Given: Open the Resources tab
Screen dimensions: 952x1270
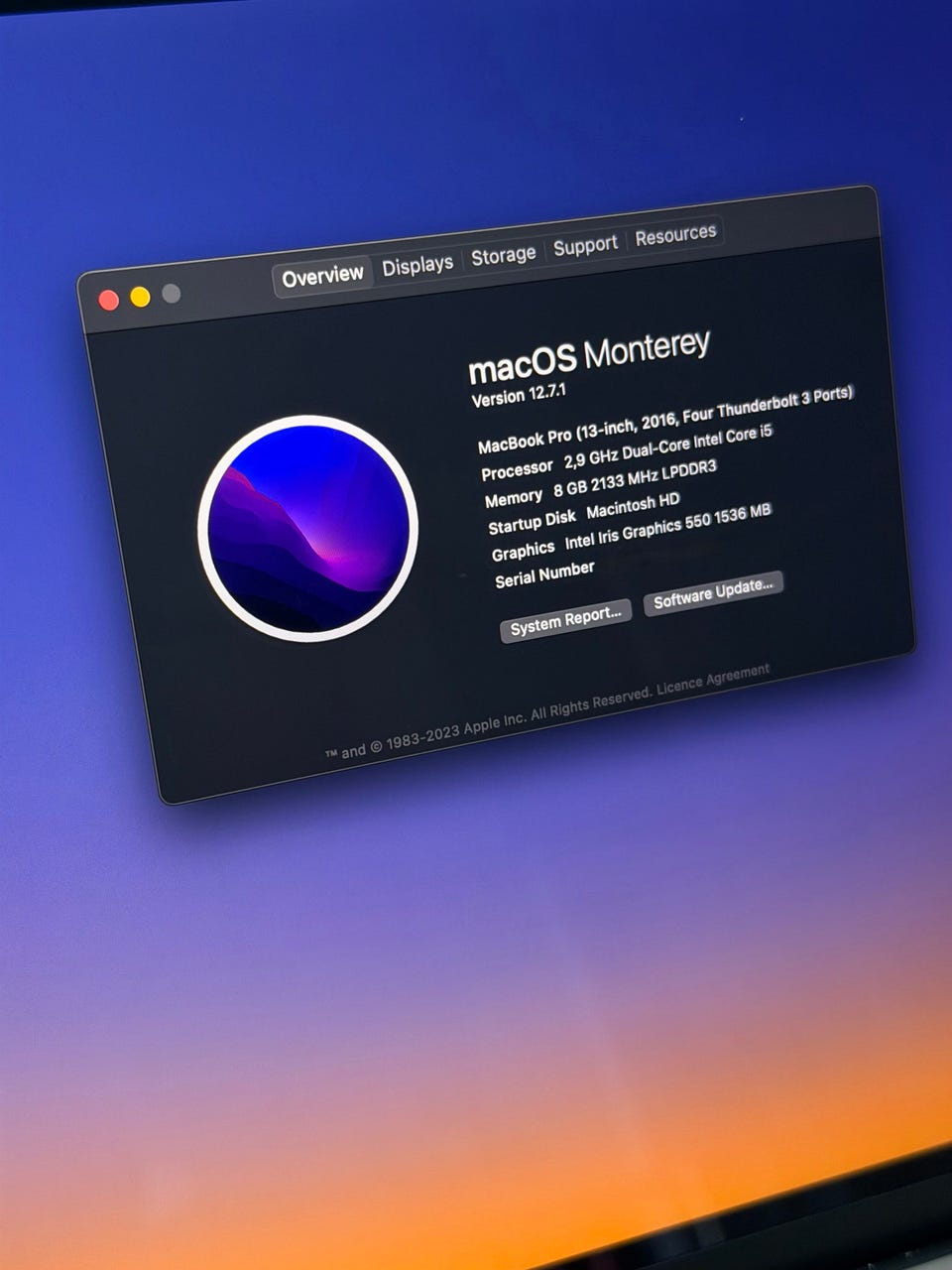Looking at the screenshot, I should (x=675, y=235).
